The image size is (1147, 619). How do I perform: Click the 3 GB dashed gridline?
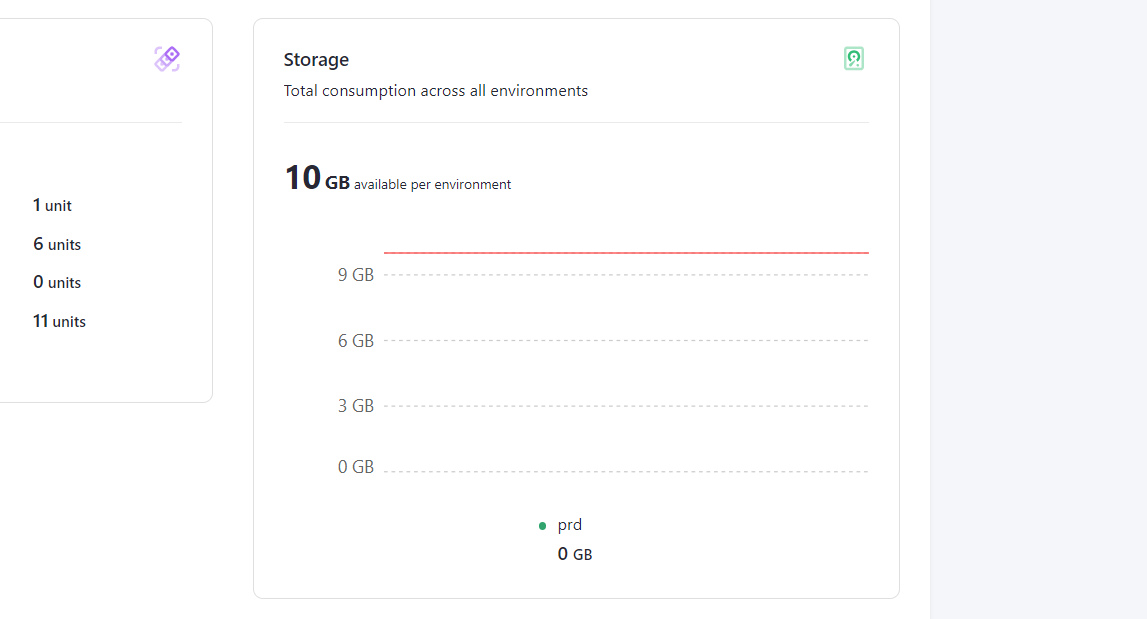point(626,406)
